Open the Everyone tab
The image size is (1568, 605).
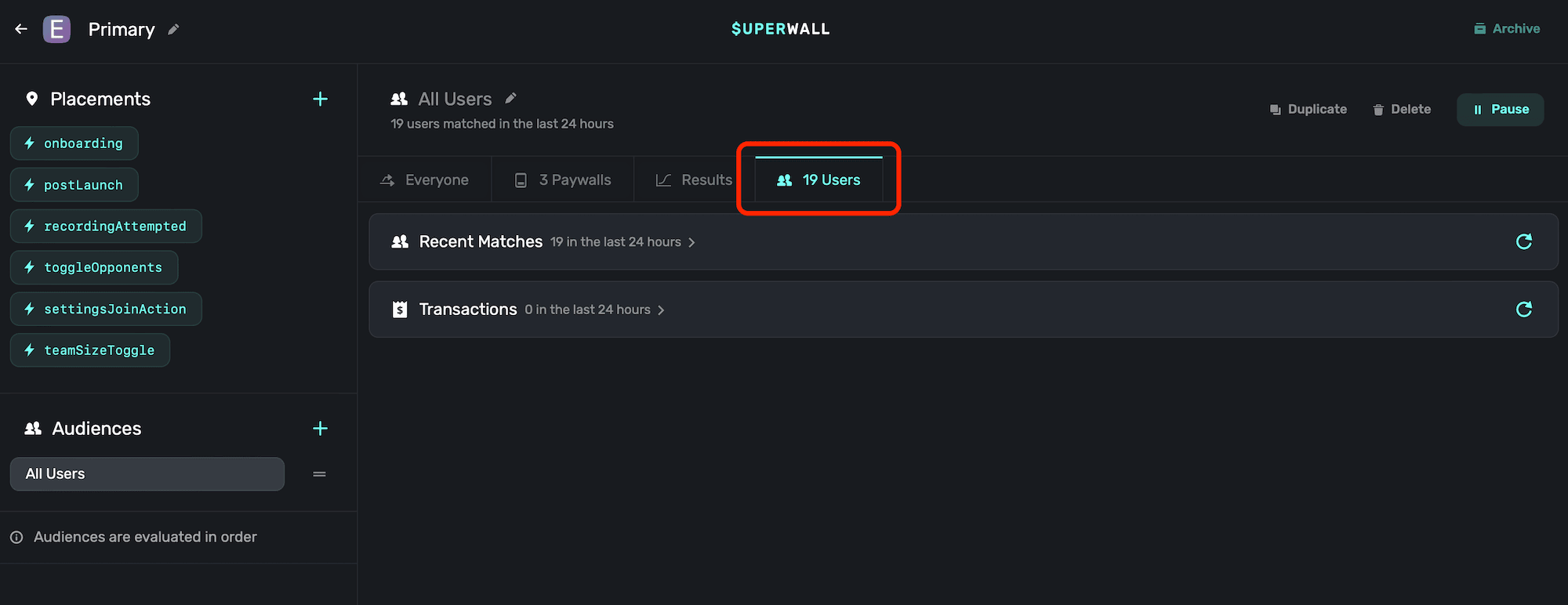424,180
